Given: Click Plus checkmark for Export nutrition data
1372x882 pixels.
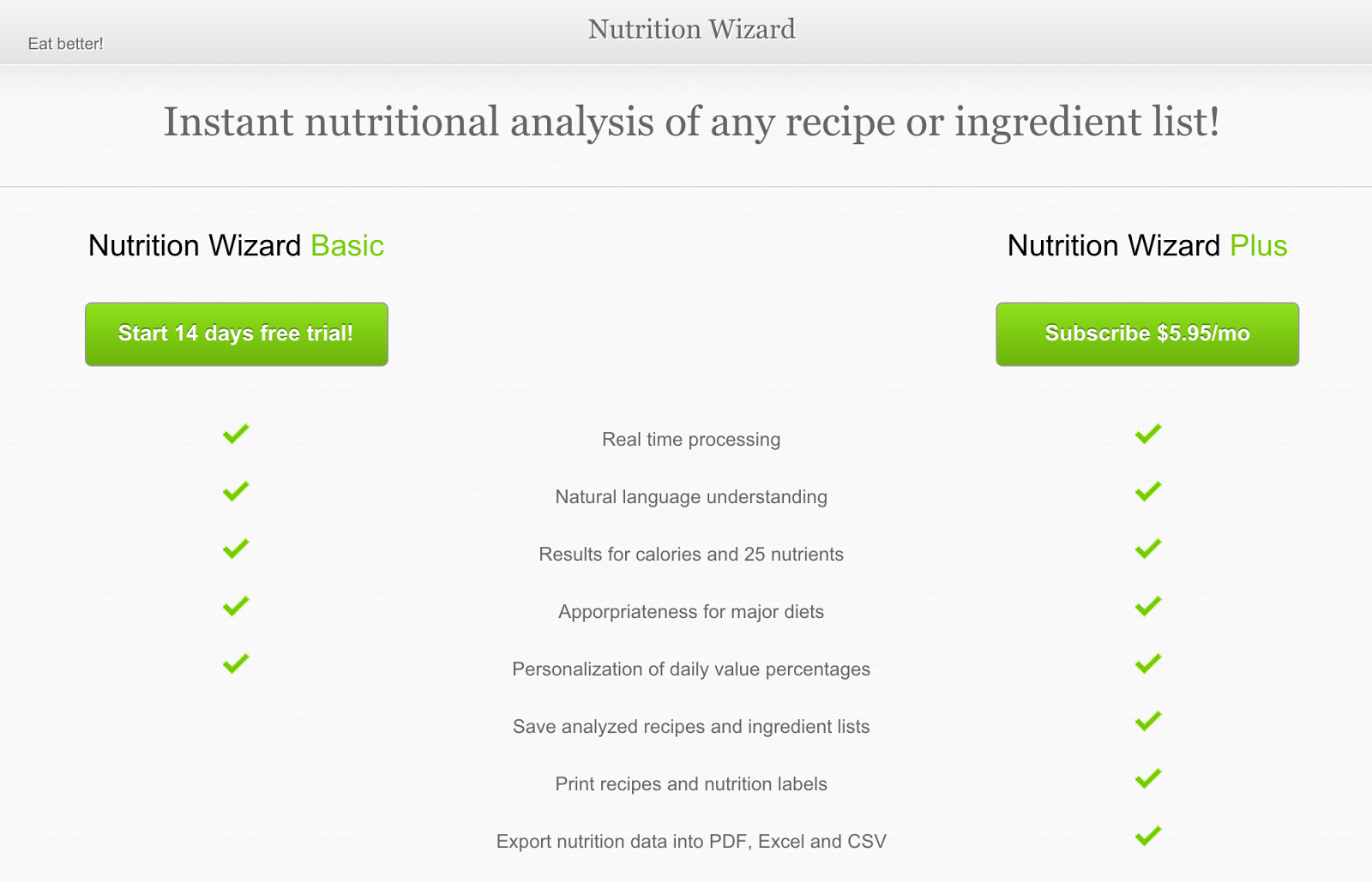Looking at the screenshot, I should click(x=1147, y=836).
